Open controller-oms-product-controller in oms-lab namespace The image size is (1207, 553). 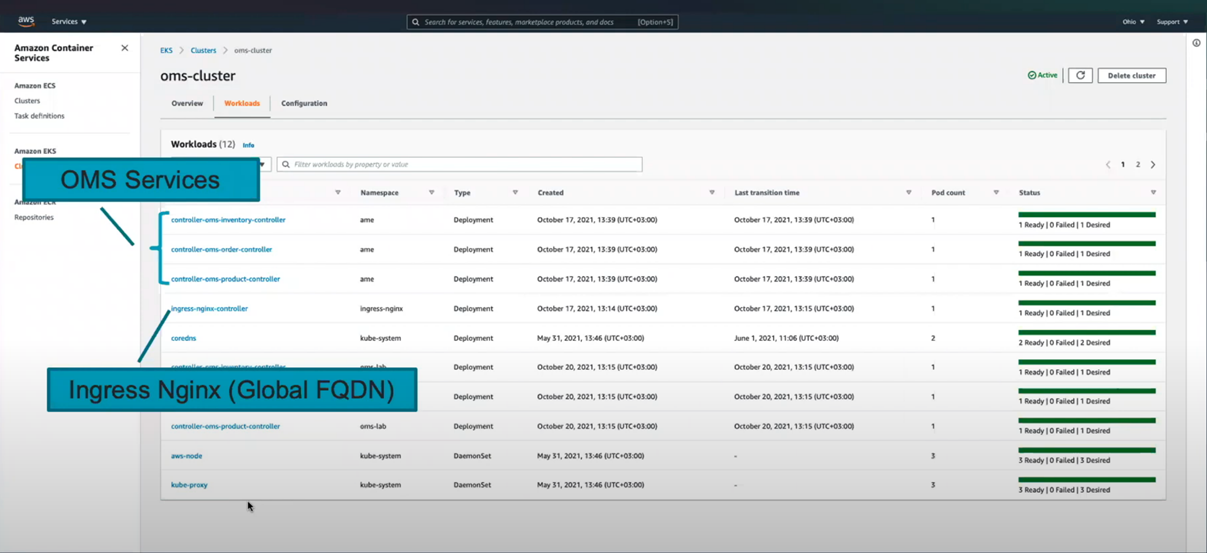(225, 426)
